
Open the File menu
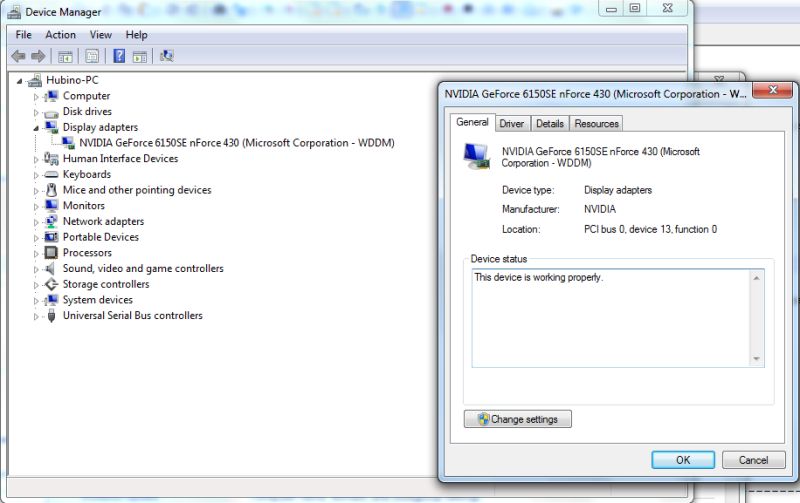[x=23, y=35]
